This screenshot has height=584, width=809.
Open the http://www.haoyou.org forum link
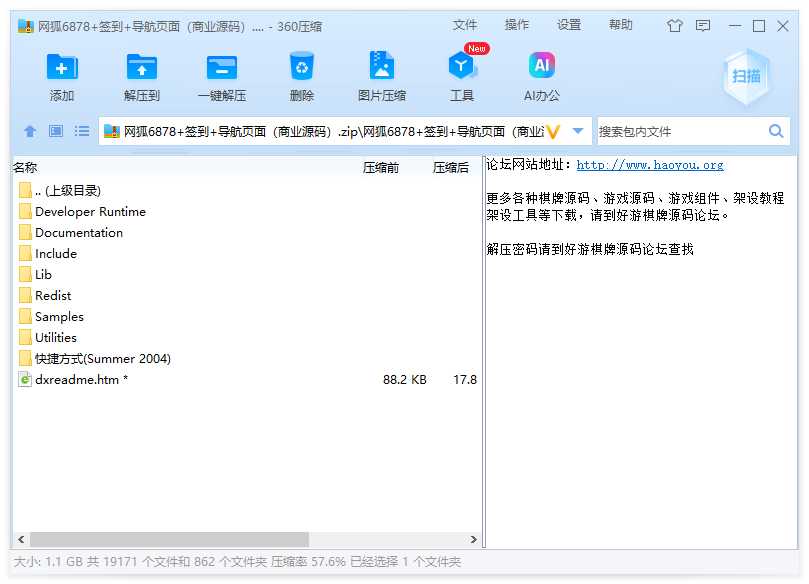point(650,165)
